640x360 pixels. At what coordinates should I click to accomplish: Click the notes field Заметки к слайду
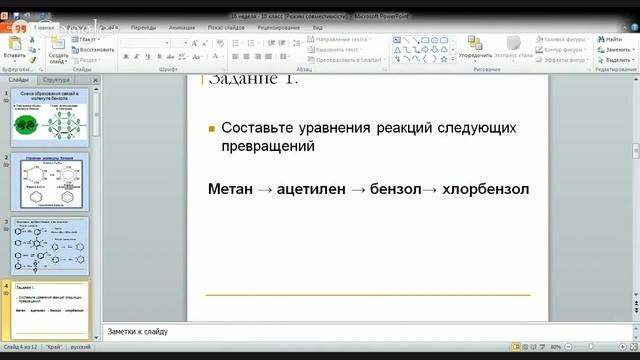click(x=367, y=332)
